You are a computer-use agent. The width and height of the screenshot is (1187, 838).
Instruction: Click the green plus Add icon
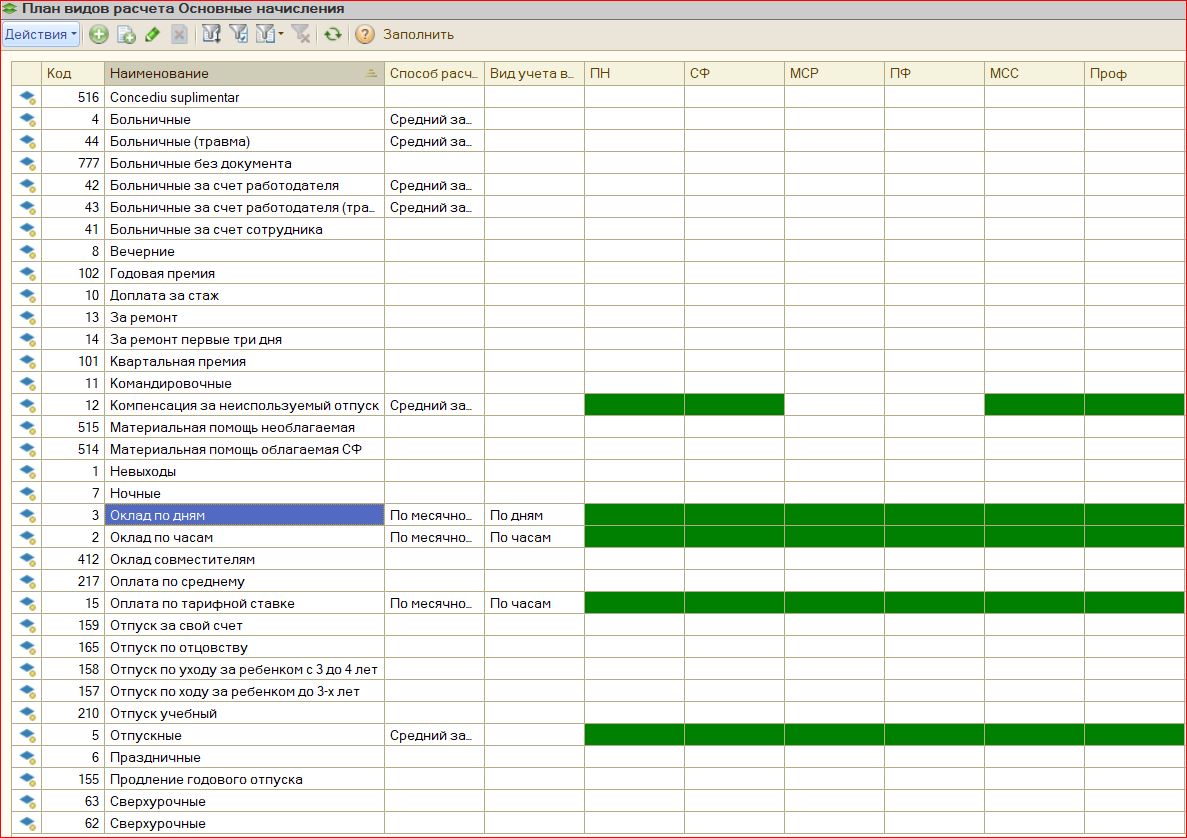coord(98,34)
